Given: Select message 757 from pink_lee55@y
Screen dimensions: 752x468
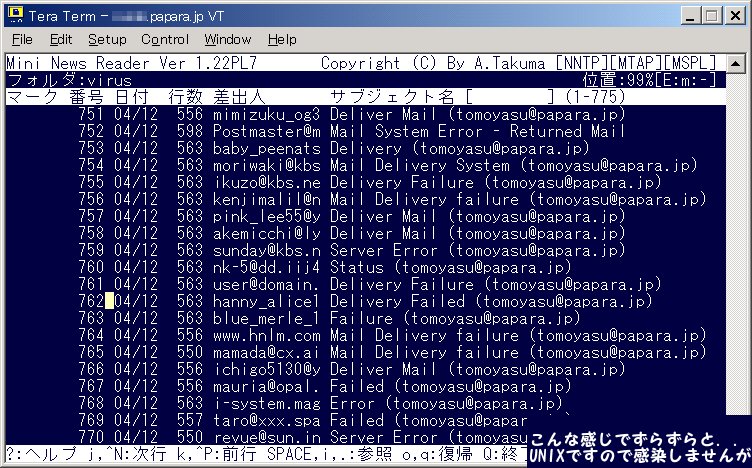Looking at the screenshot, I should 352,216.
